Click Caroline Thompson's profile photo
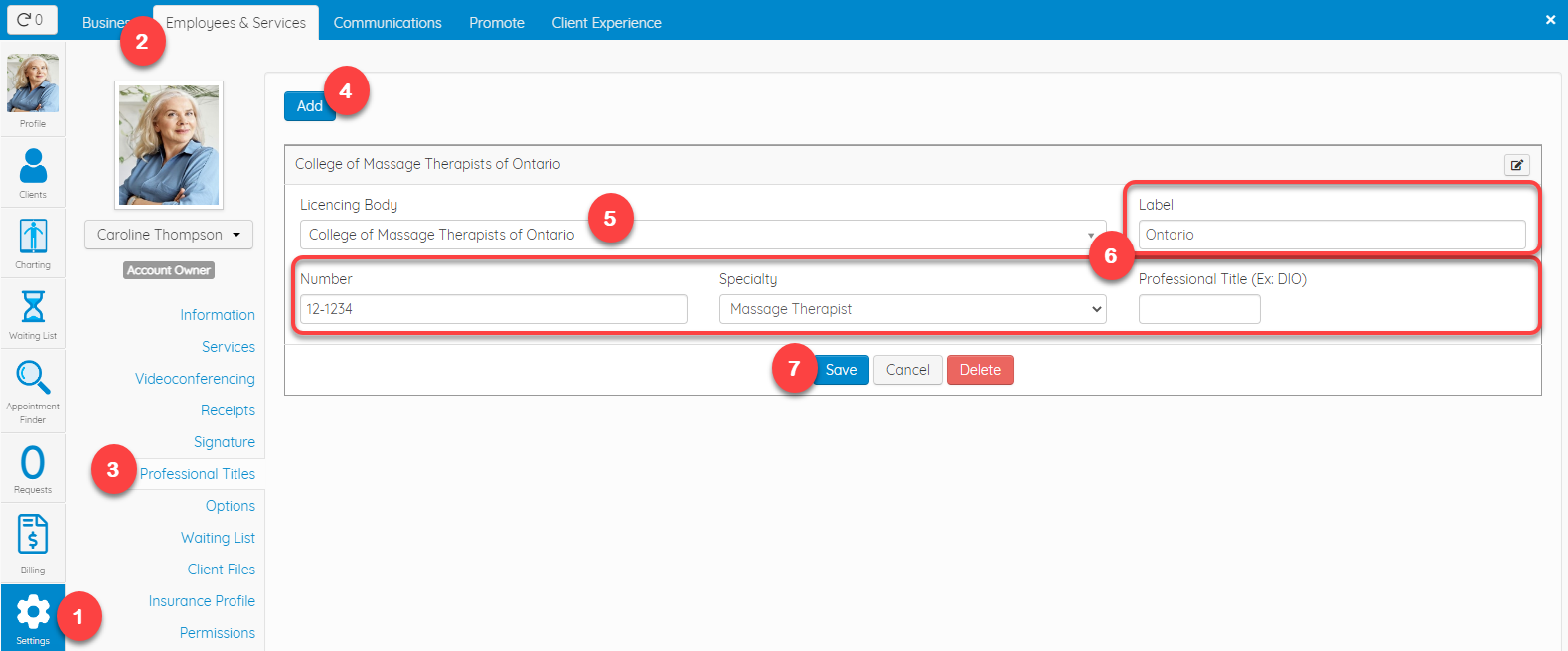This screenshot has height=651, width=1568. [x=169, y=145]
